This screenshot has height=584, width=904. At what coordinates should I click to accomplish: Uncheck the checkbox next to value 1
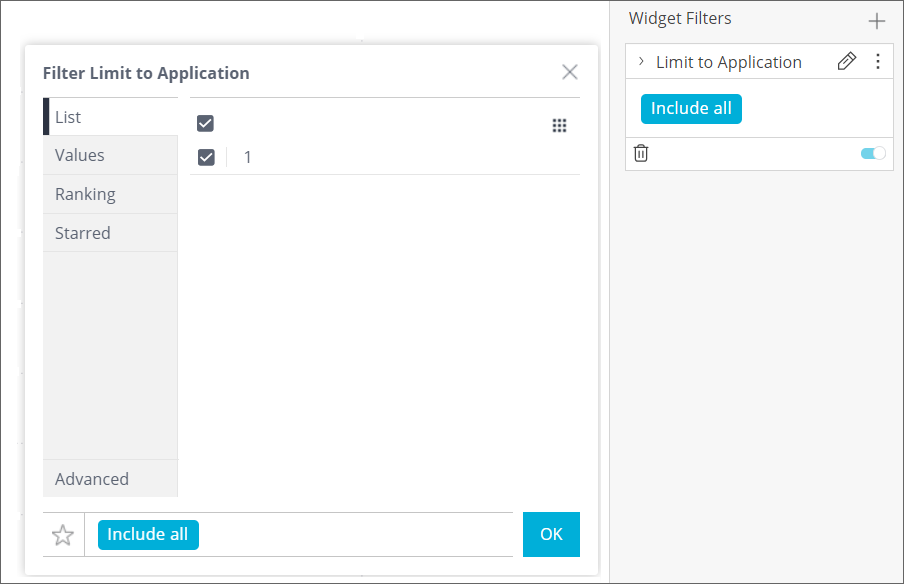pyautogui.click(x=206, y=157)
